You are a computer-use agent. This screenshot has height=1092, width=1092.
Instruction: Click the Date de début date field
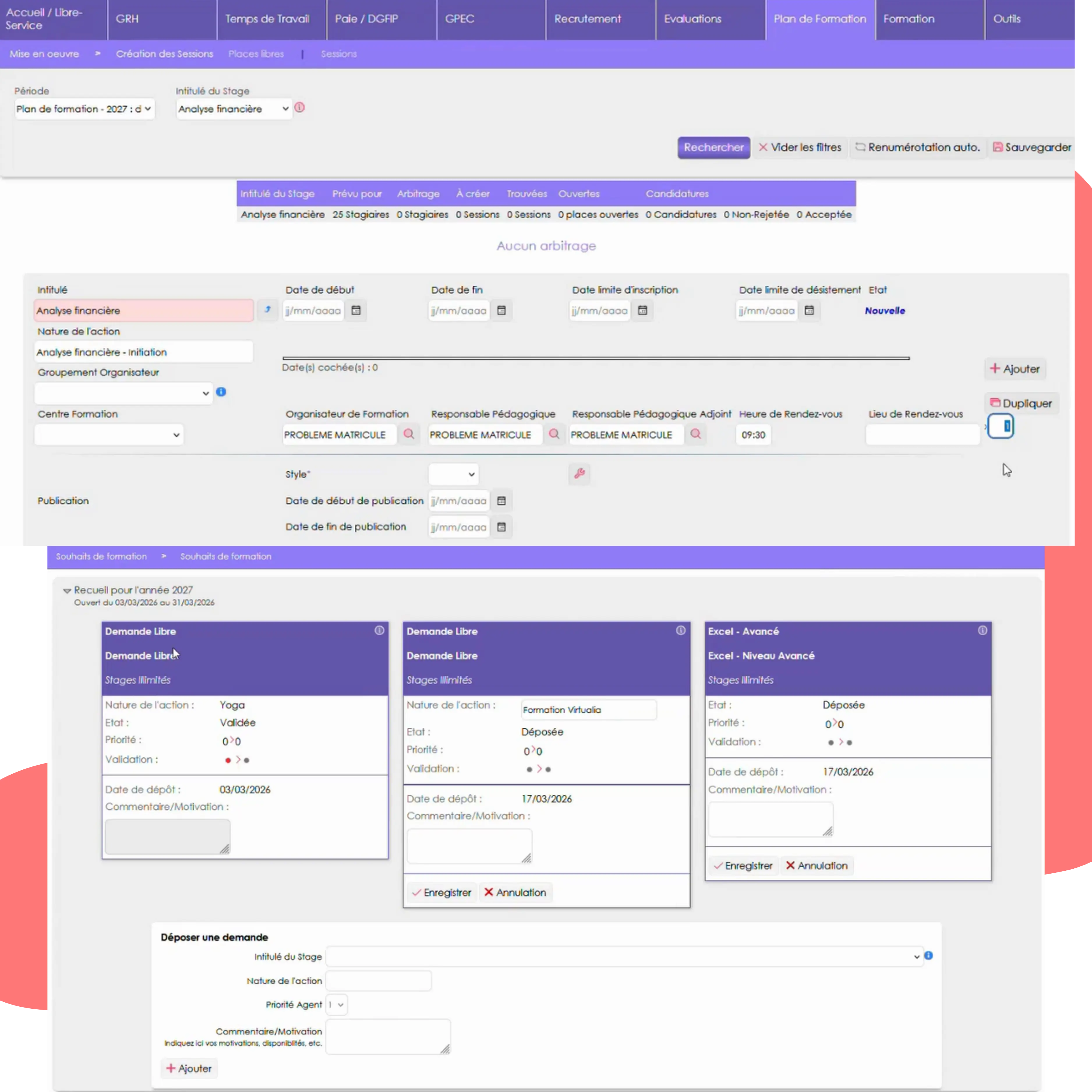314,310
